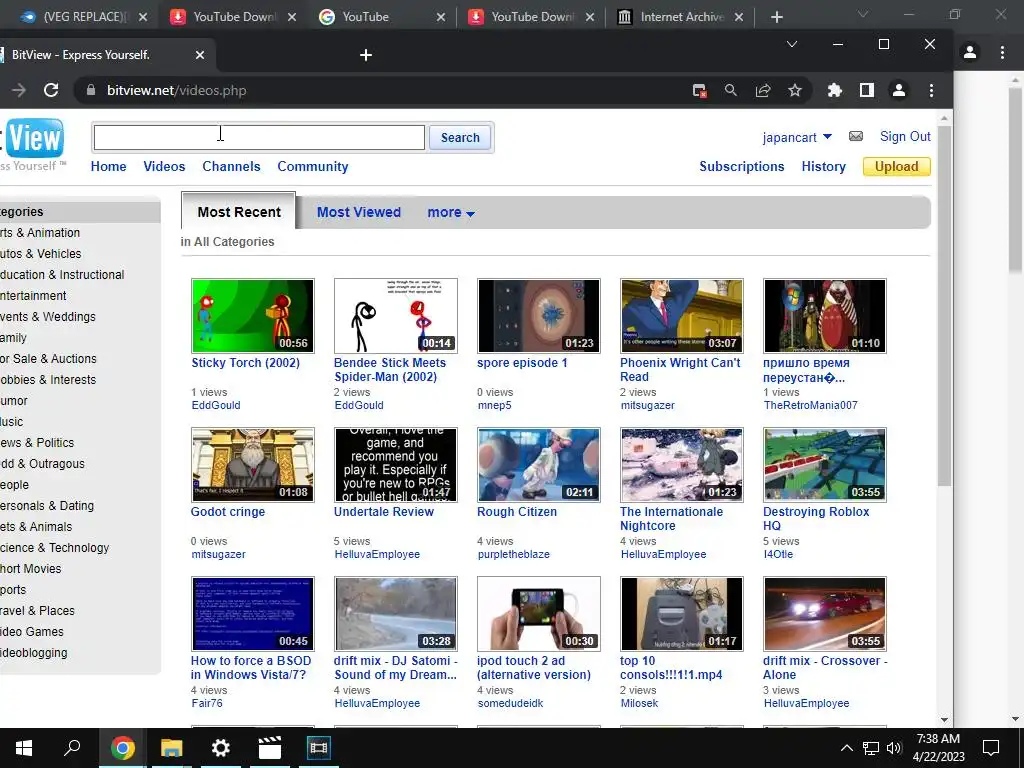
Task: Open the ipod touch 2 ad thumbnail
Action: 538,614
